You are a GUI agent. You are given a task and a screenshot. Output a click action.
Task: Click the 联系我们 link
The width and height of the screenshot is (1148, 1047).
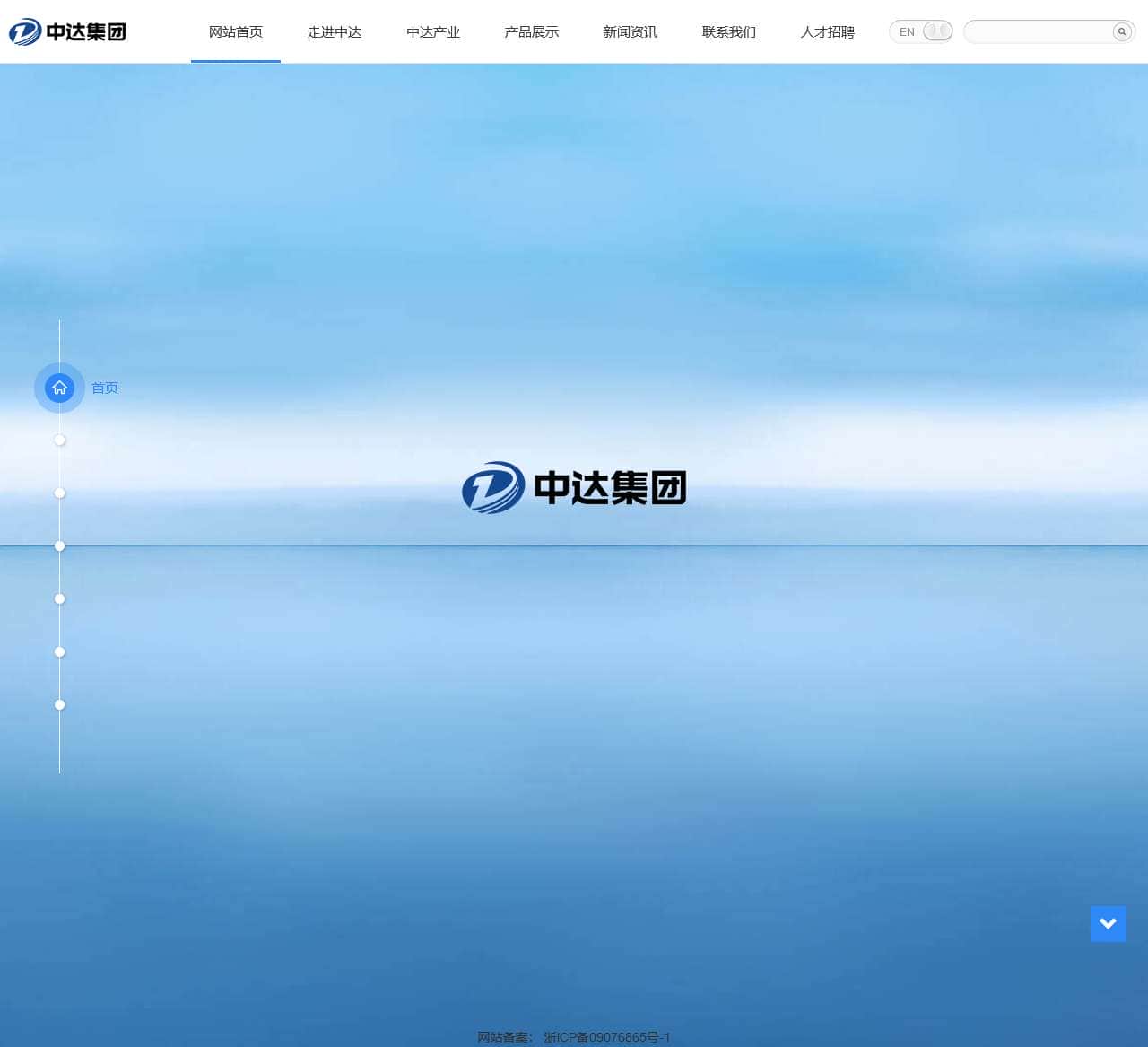728,31
